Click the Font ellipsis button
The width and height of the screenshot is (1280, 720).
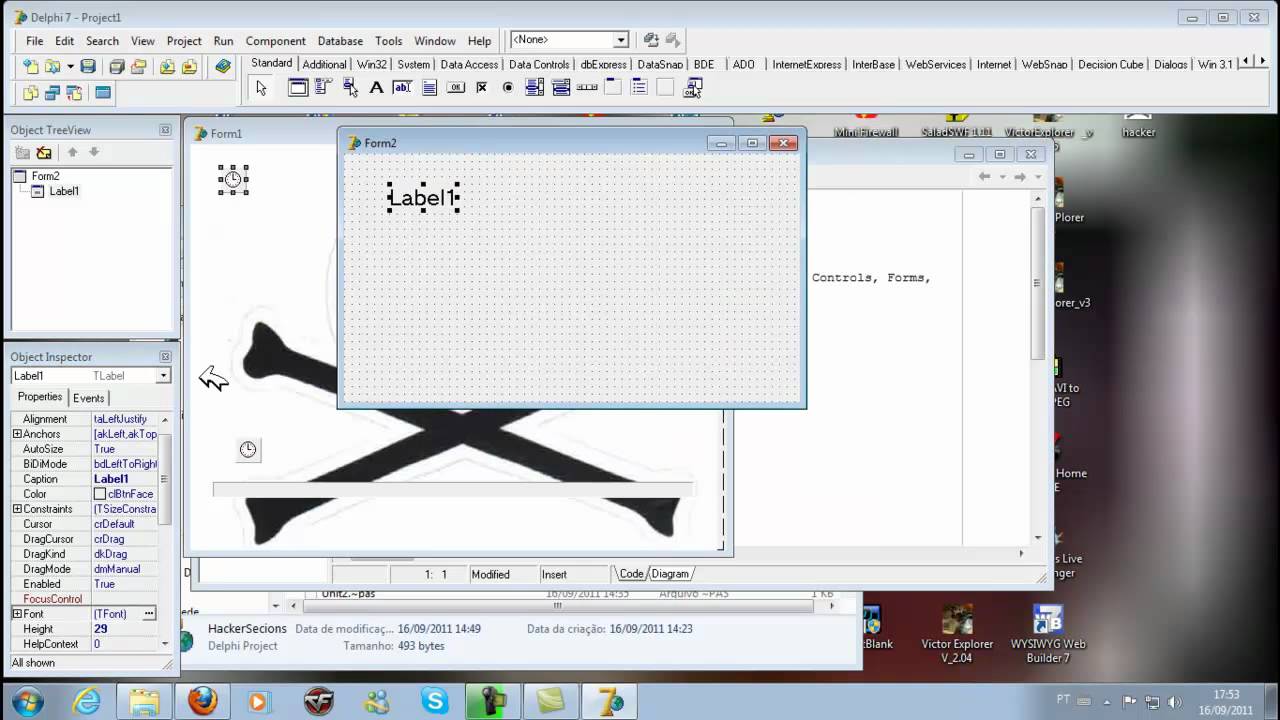(x=149, y=614)
